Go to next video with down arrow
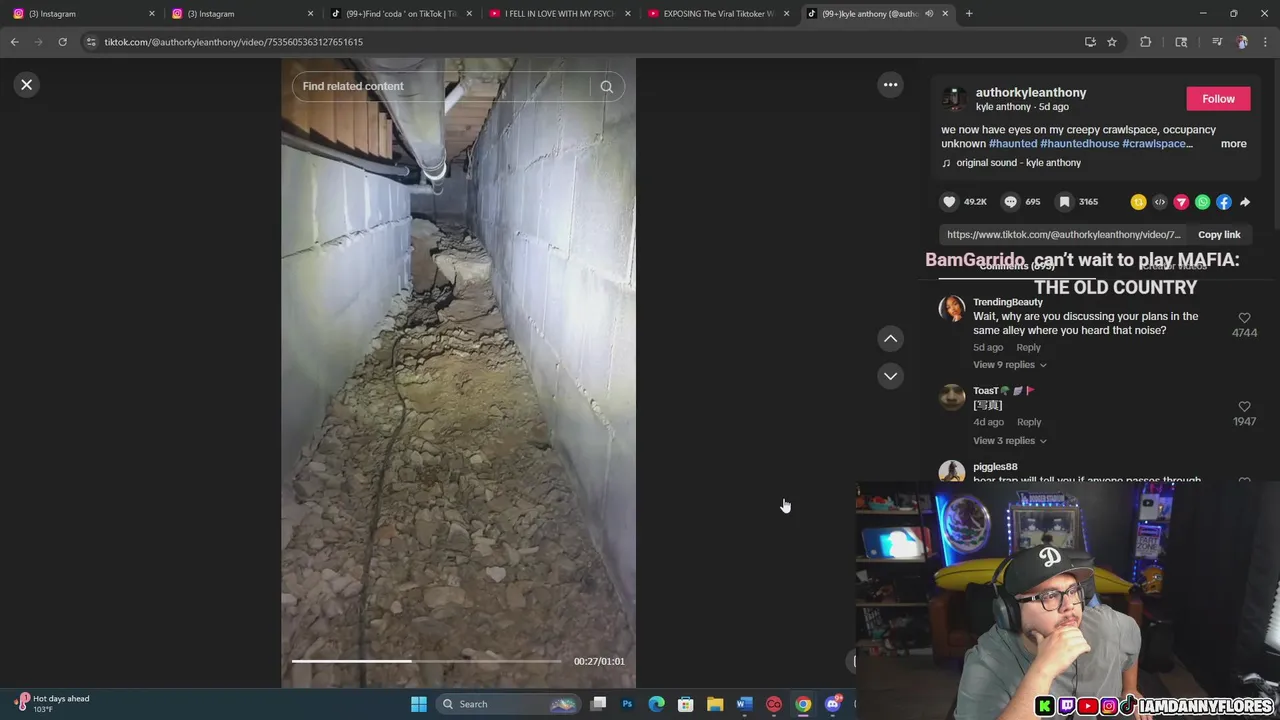Image resolution: width=1280 pixels, height=720 pixels. click(890, 376)
